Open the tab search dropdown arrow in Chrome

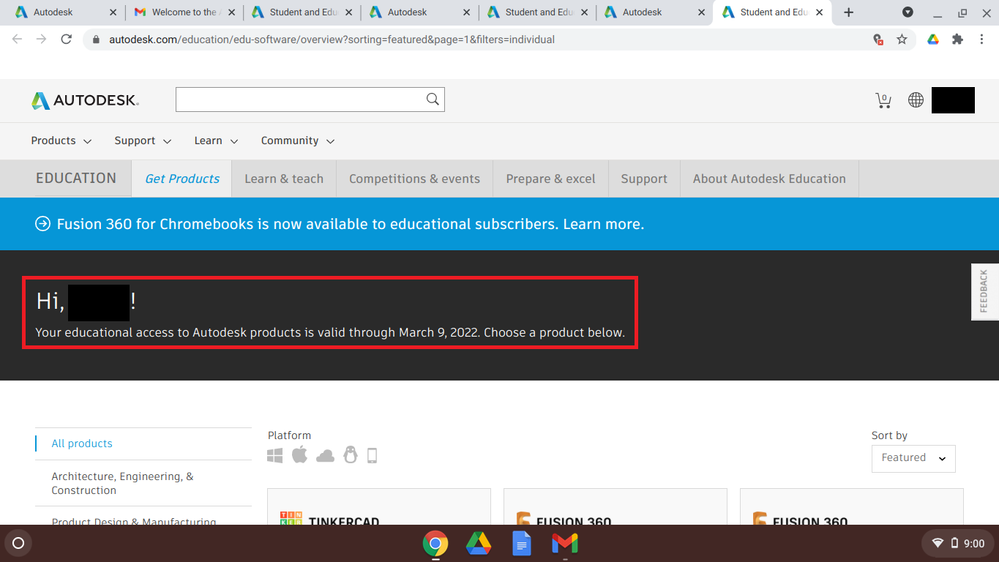pos(908,12)
